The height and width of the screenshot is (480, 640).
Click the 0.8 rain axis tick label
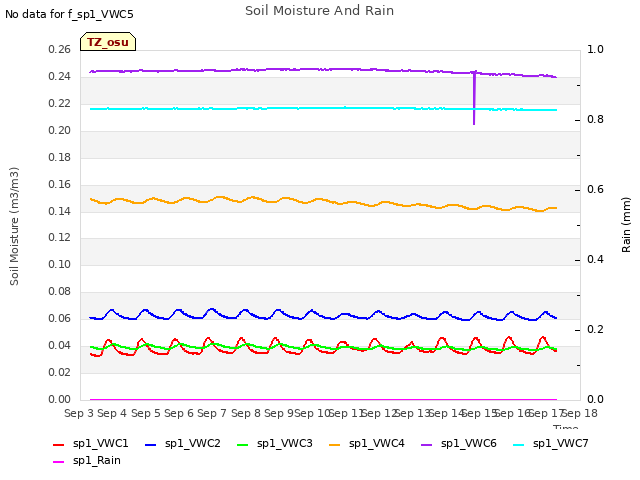tap(595, 120)
